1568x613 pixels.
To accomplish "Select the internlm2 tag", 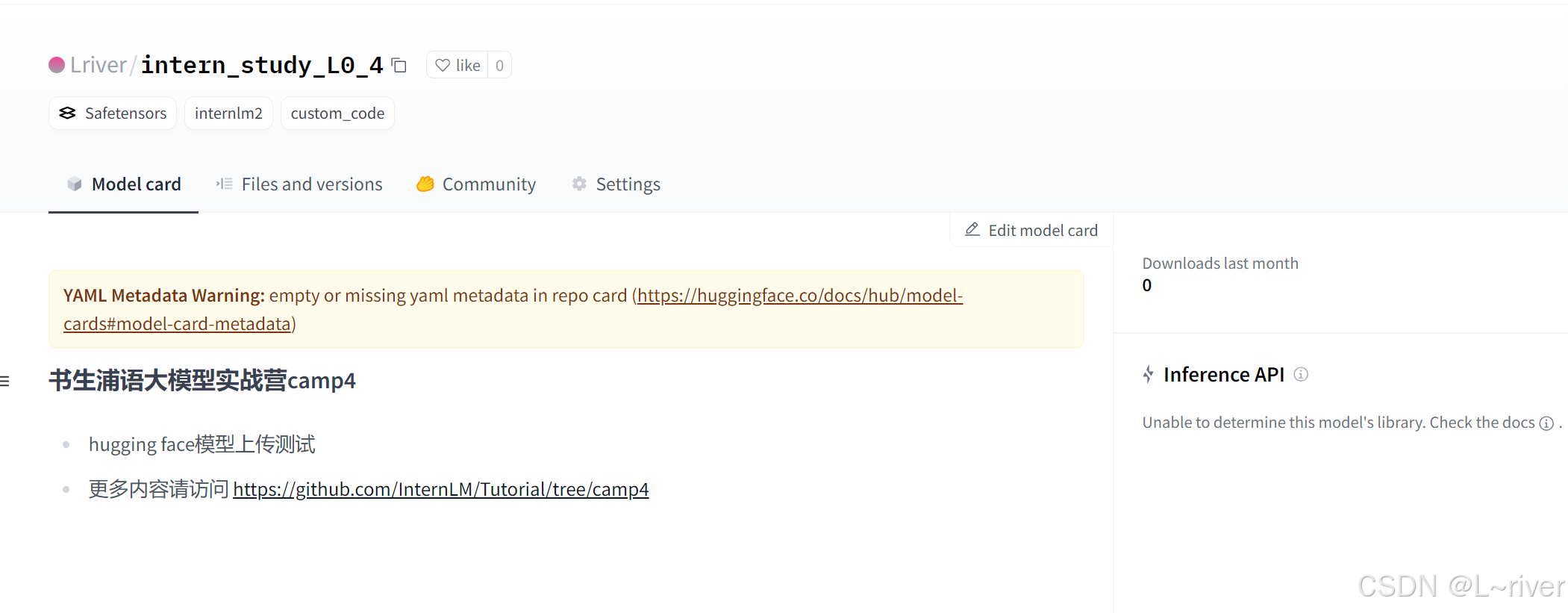I will 228,113.
